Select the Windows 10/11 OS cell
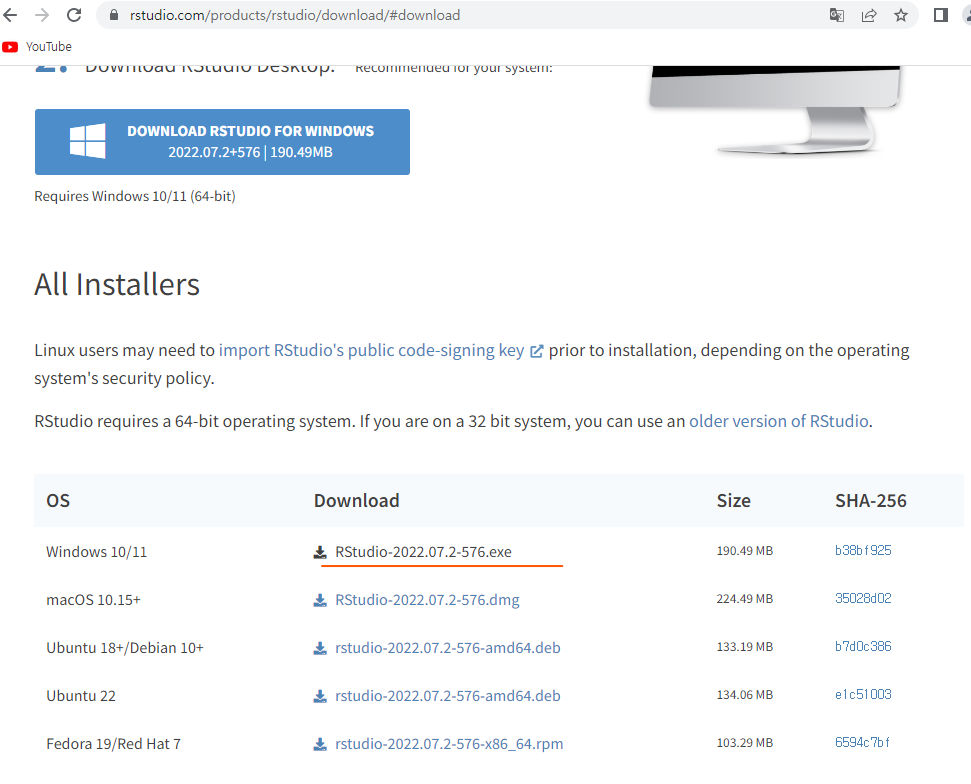 (97, 552)
